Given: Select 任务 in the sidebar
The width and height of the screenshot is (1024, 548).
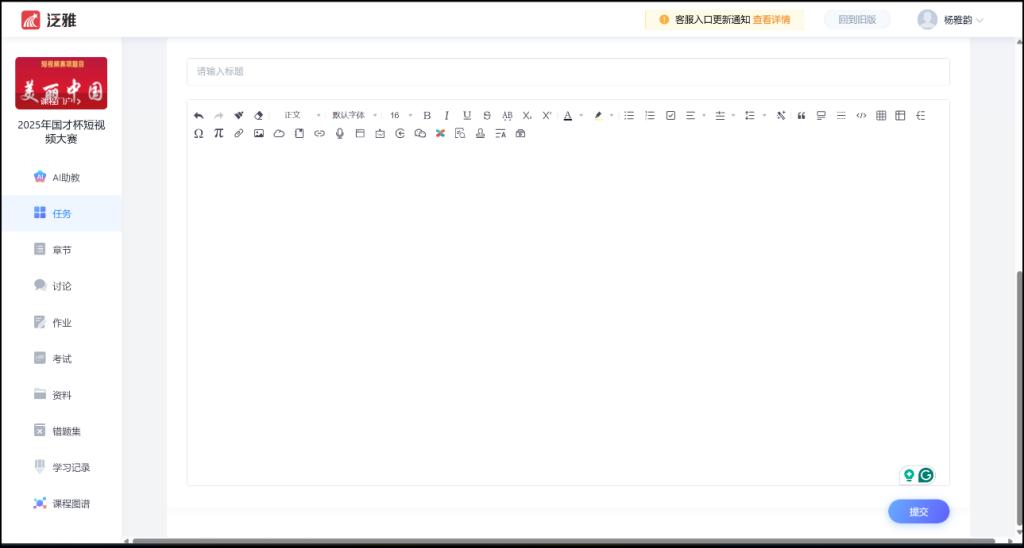Looking at the screenshot, I should tap(61, 214).
